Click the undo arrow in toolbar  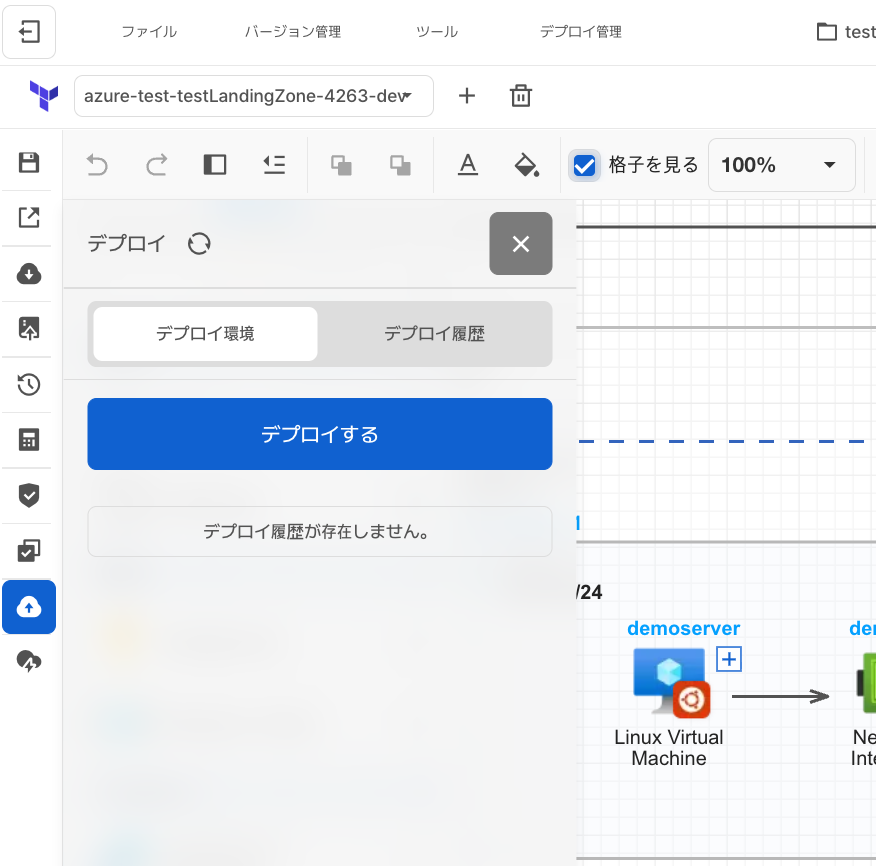pyautogui.click(x=97, y=165)
